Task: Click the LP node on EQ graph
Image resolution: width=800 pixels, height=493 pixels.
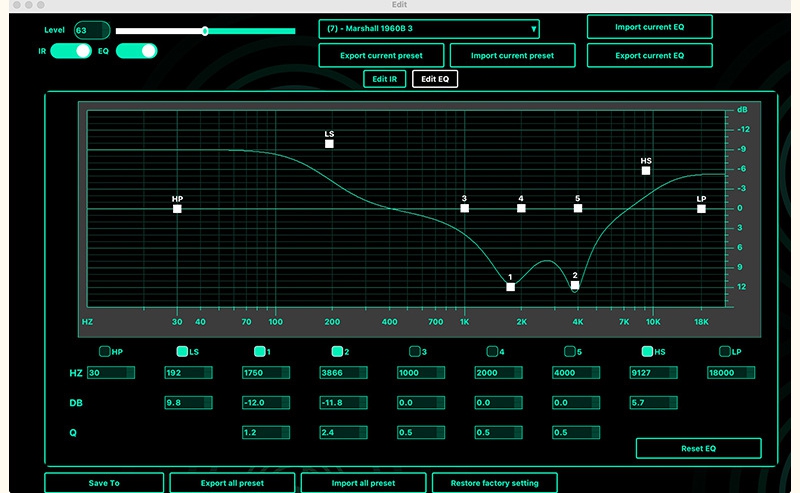Action: [701, 209]
